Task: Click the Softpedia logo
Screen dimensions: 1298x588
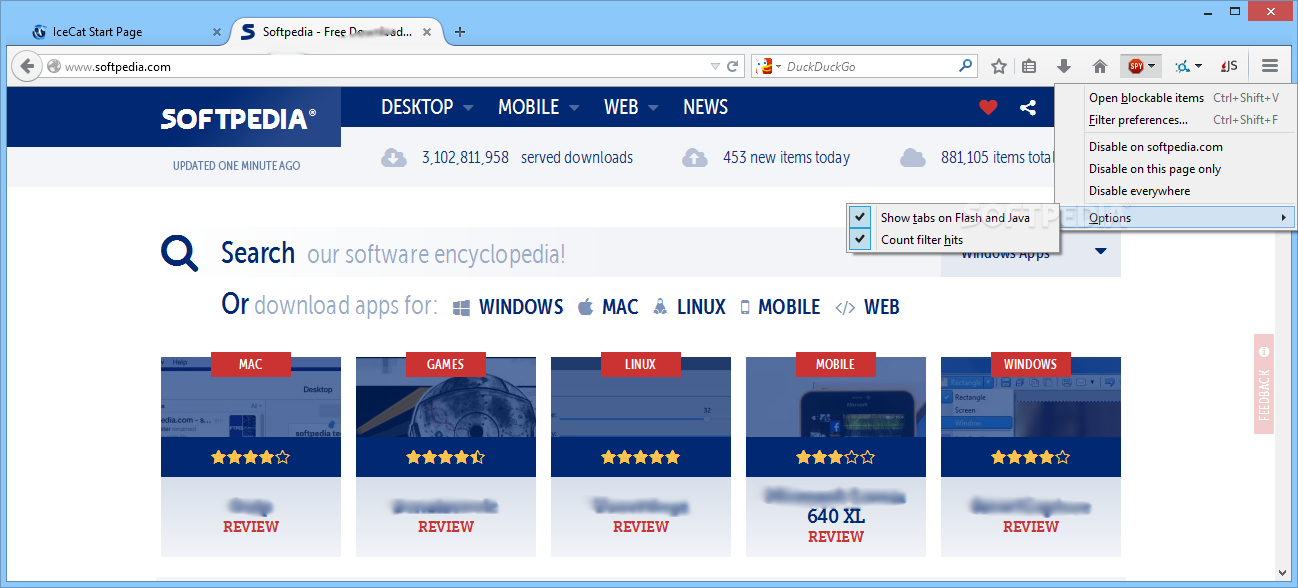Action: tap(238, 119)
